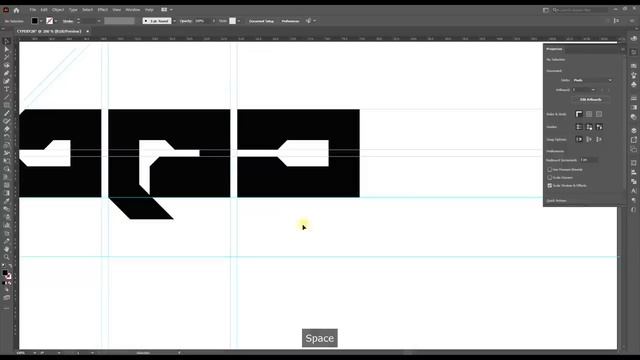Screen dimensions: 640x360
Task: Click default fill and stroke icon
Action: tap(3, 266)
